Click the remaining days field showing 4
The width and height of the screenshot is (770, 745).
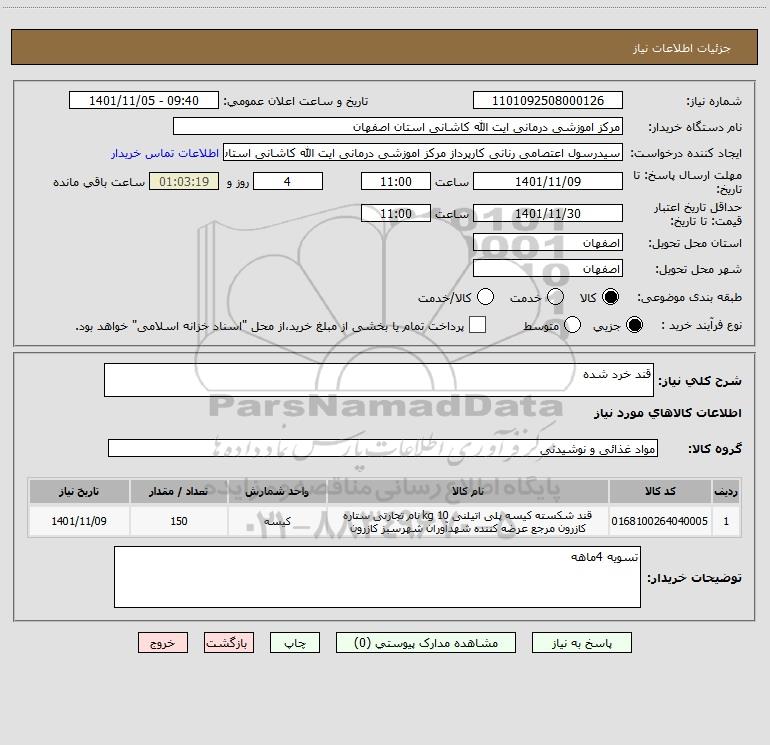tap(288, 181)
